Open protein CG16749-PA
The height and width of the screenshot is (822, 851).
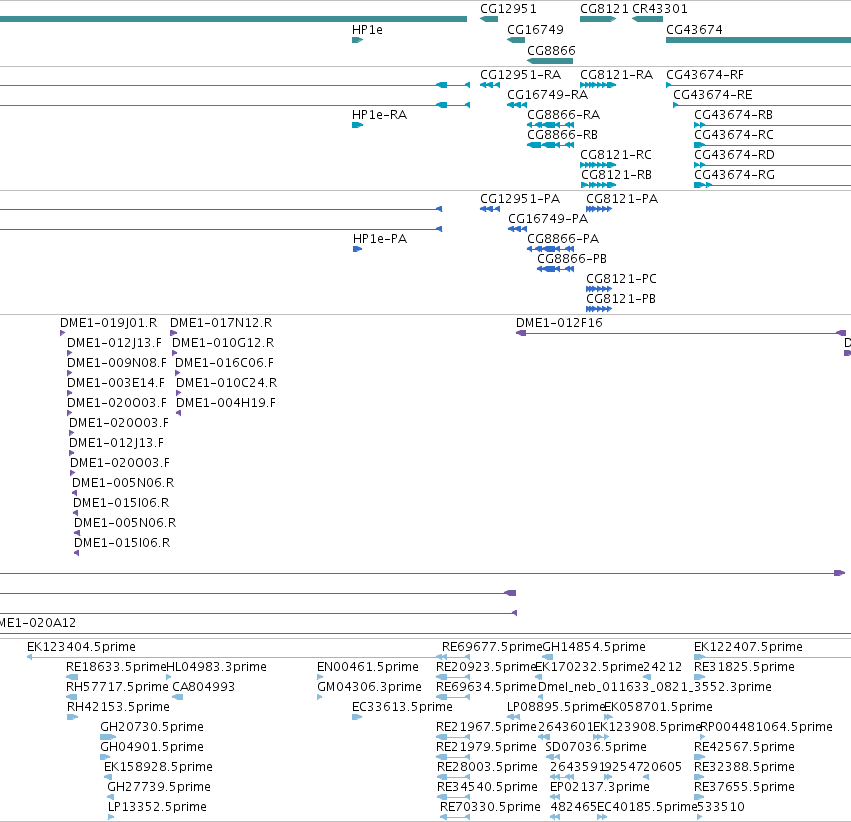(548, 219)
